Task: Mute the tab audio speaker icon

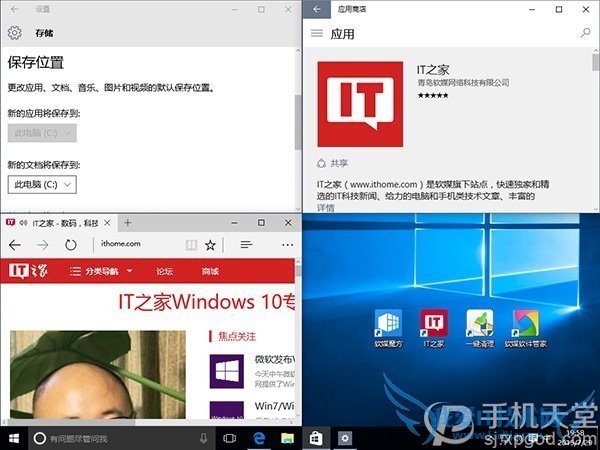Action: 23,223
